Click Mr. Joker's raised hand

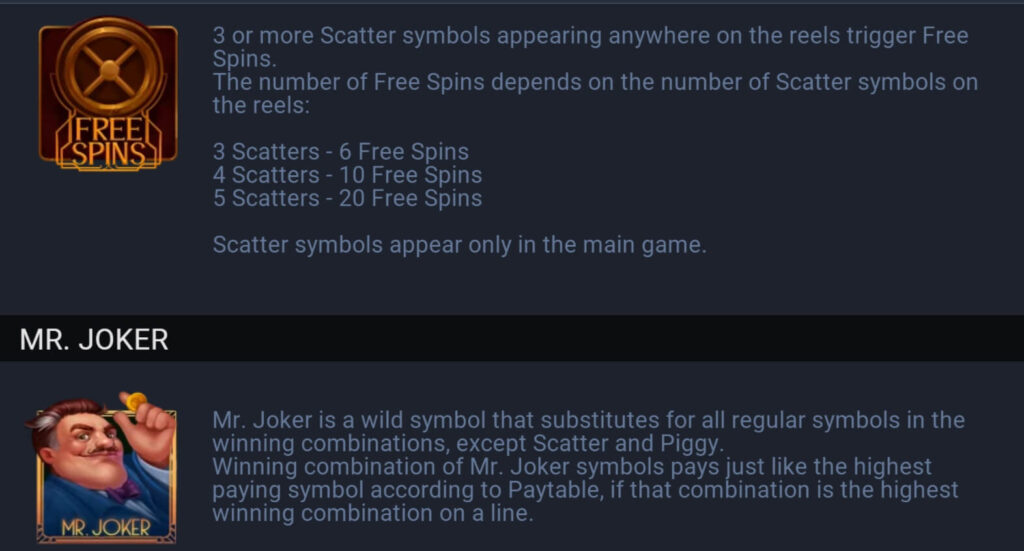147,431
